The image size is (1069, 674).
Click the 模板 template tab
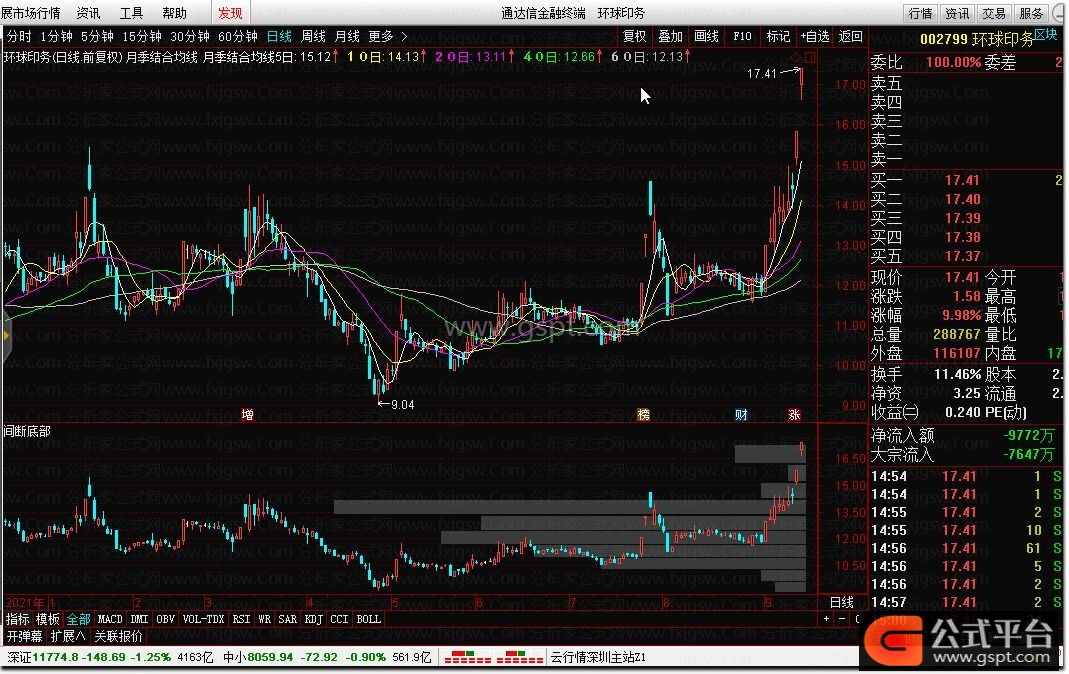(48, 619)
